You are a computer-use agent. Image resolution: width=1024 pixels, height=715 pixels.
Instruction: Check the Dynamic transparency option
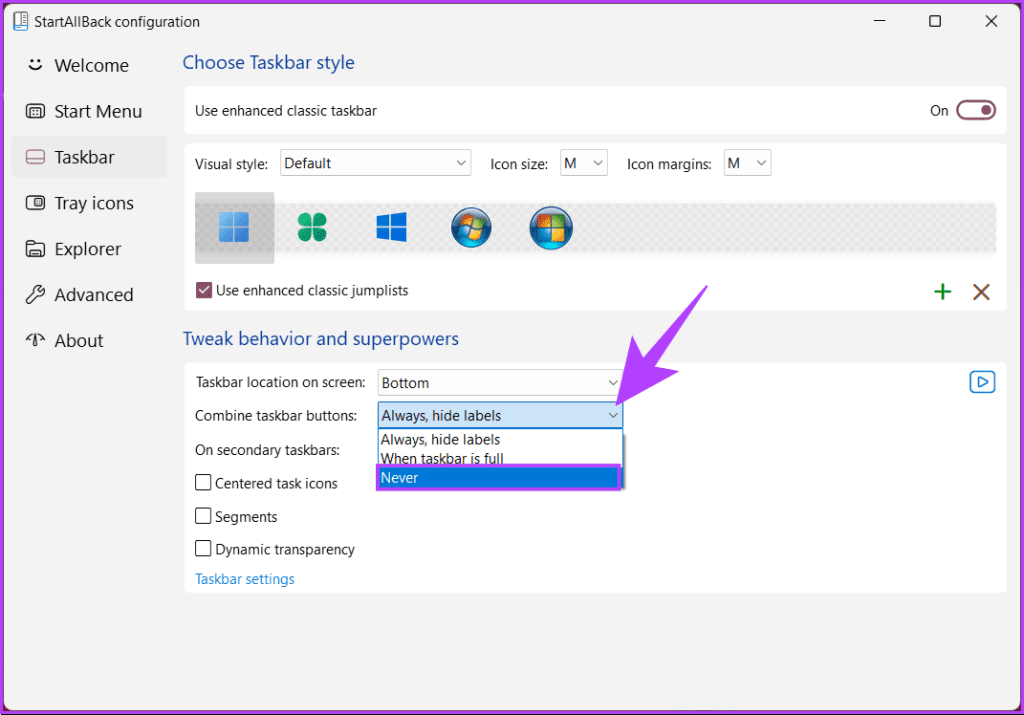click(203, 549)
